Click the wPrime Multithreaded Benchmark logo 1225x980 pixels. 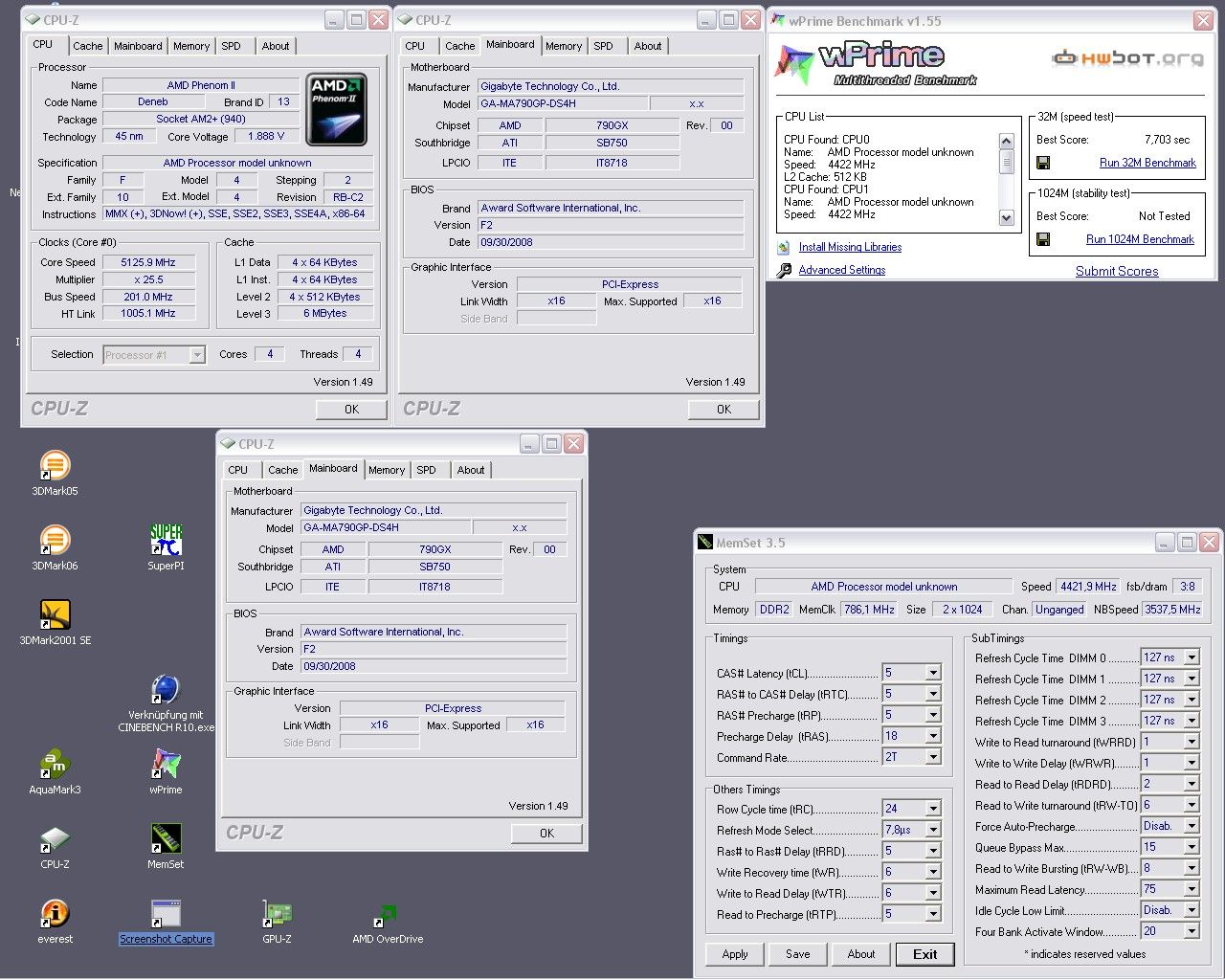pyautogui.click(x=875, y=63)
